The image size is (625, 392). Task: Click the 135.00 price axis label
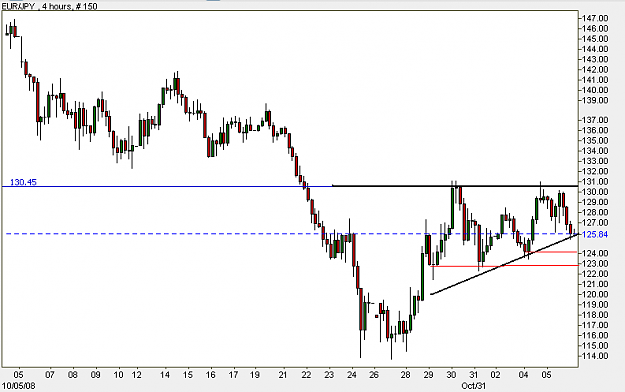(596, 141)
